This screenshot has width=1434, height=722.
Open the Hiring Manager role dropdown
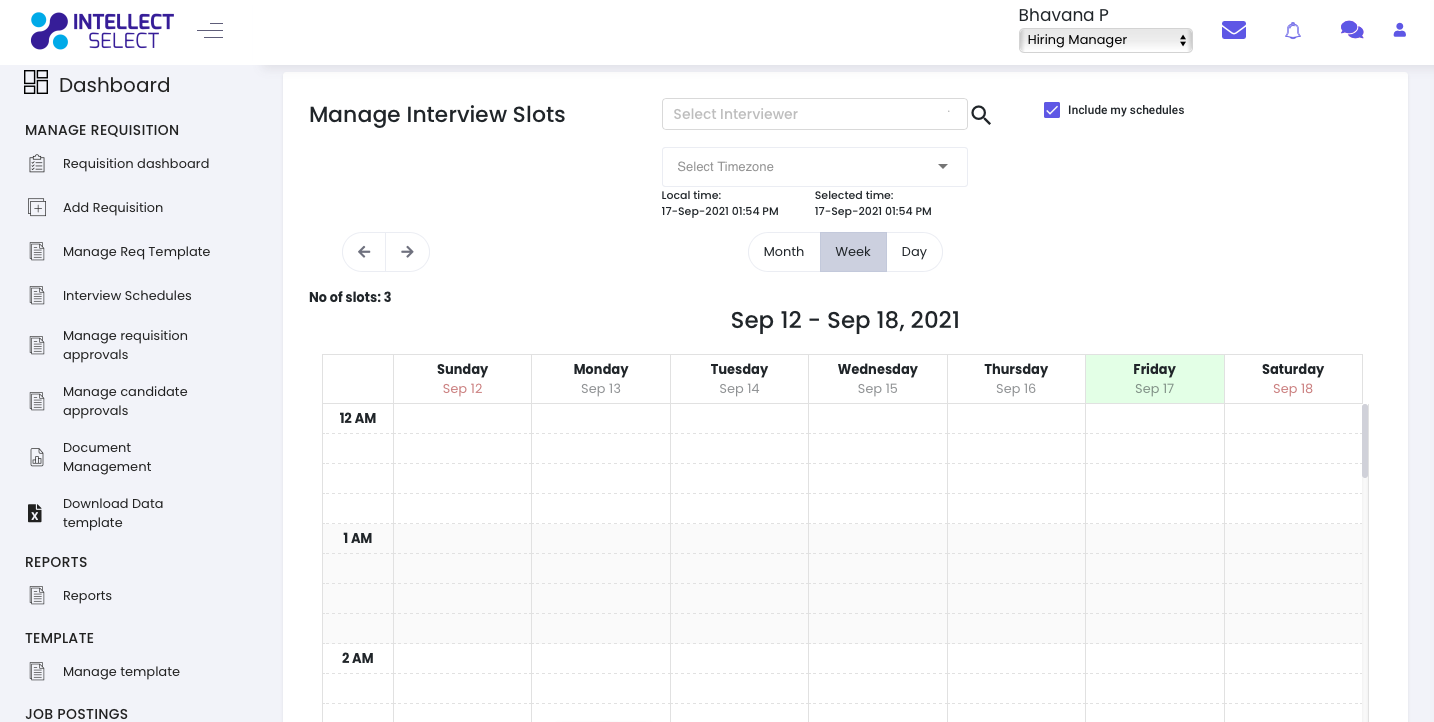pos(1106,40)
